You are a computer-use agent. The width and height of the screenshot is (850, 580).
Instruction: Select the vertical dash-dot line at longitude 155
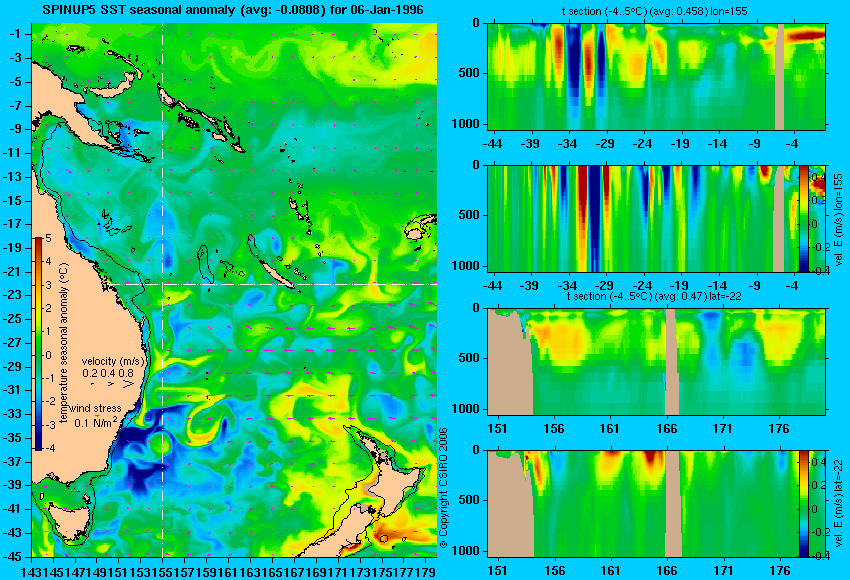162,290
